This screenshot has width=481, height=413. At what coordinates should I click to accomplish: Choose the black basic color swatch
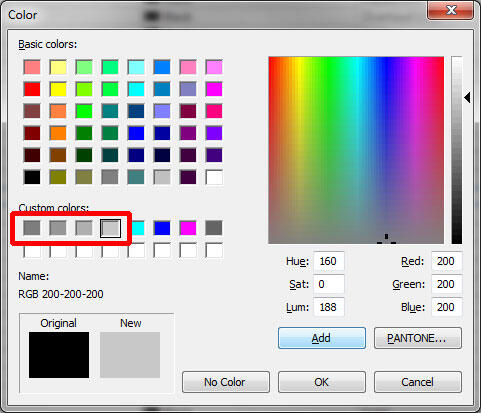[x=32, y=177]
